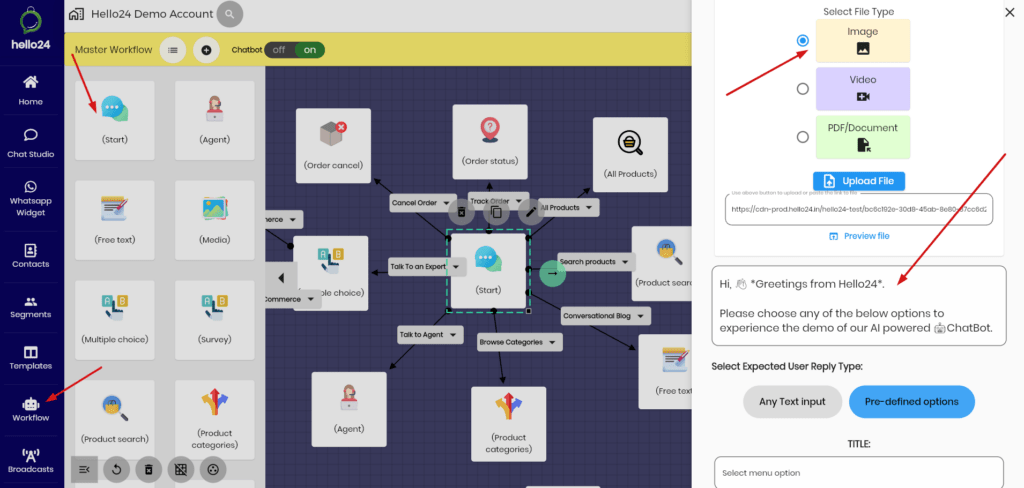Open the Preview file link

859,236
